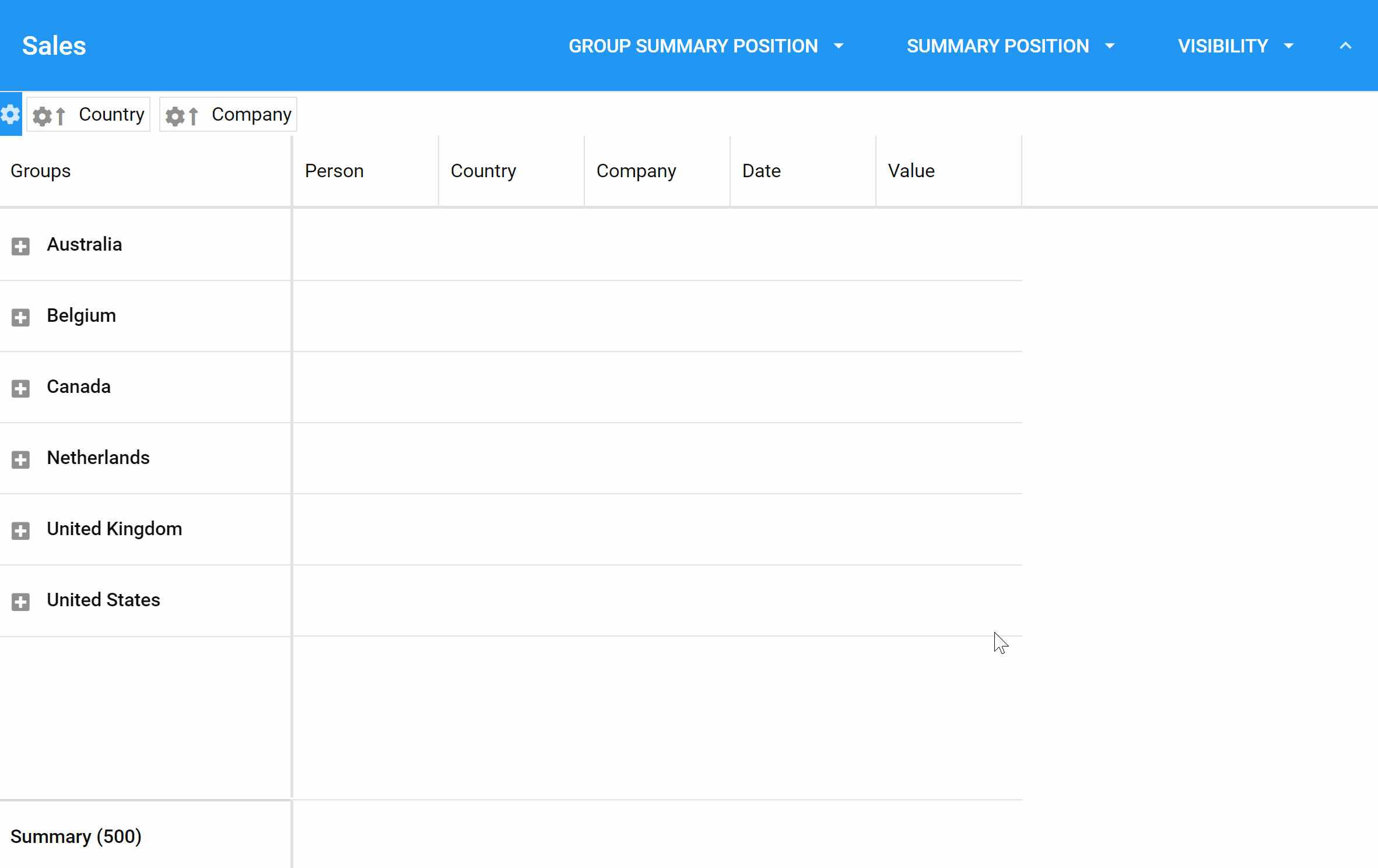Viewport: 1378px width, 868px height.
Task: Open the Summary Position dropdown
Action: pos(1011,45)
